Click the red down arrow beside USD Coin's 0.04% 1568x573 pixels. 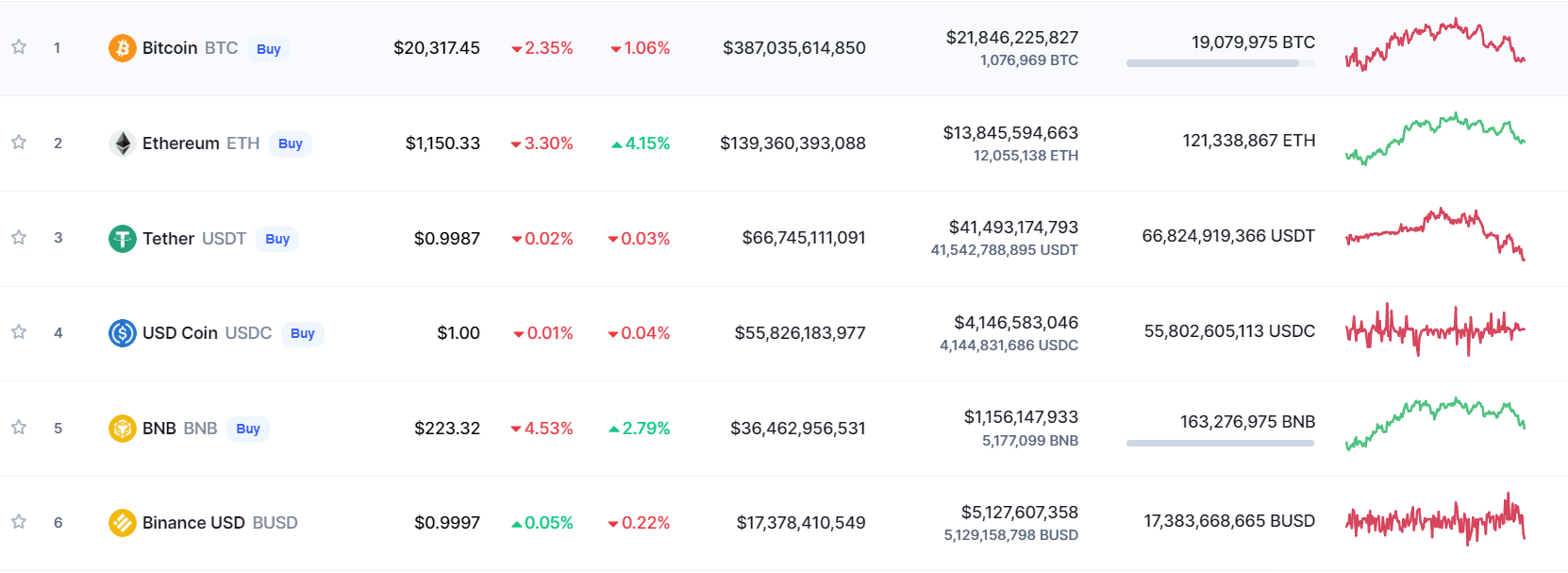point(614,333)
